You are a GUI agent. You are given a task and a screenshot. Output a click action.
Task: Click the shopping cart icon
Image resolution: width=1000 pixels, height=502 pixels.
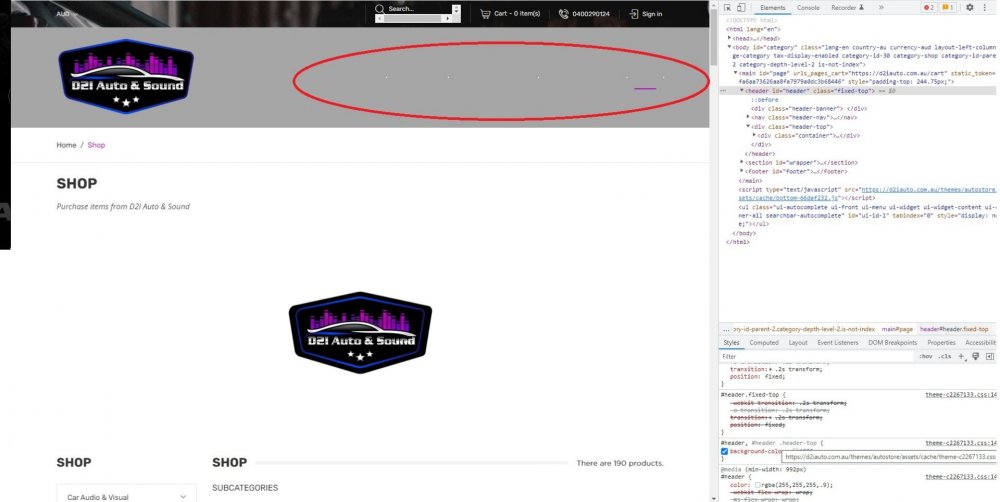click(x=485, y=13)
